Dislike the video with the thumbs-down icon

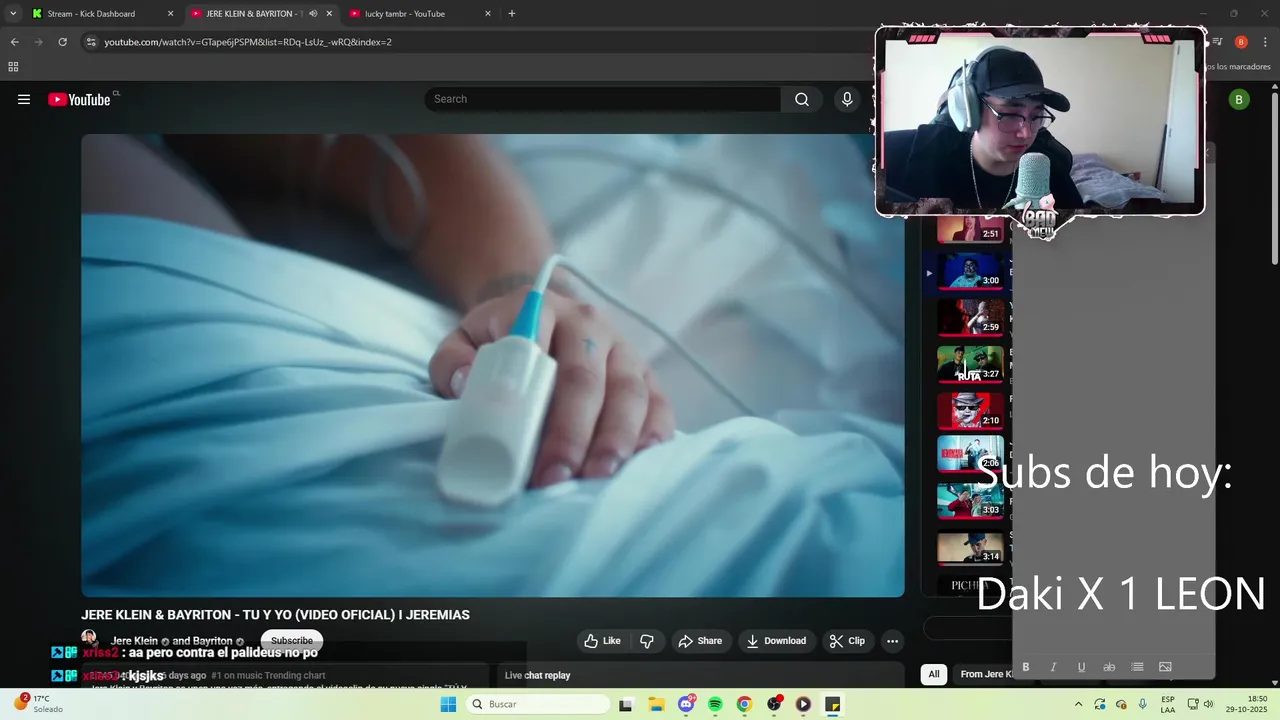click(647, 641)
